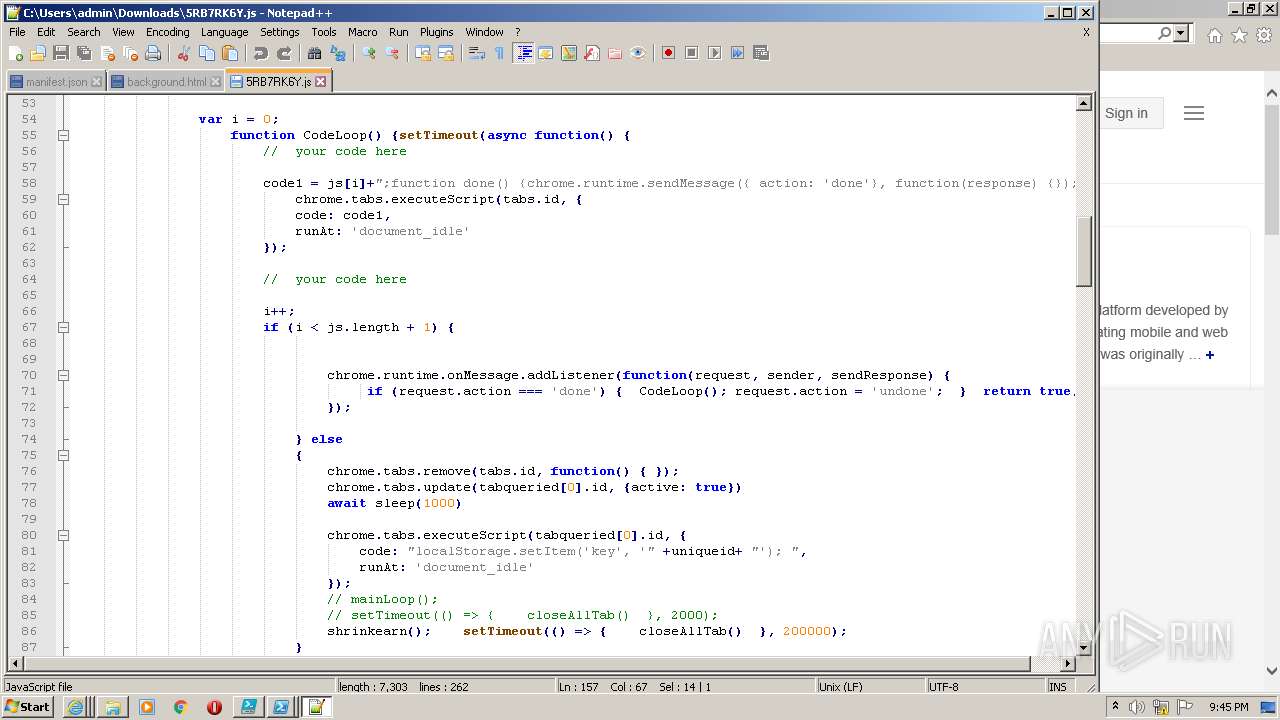
Task: Click the Zoom Out toolbar icon
Action: pyautogui.click(x=392, y=53)
